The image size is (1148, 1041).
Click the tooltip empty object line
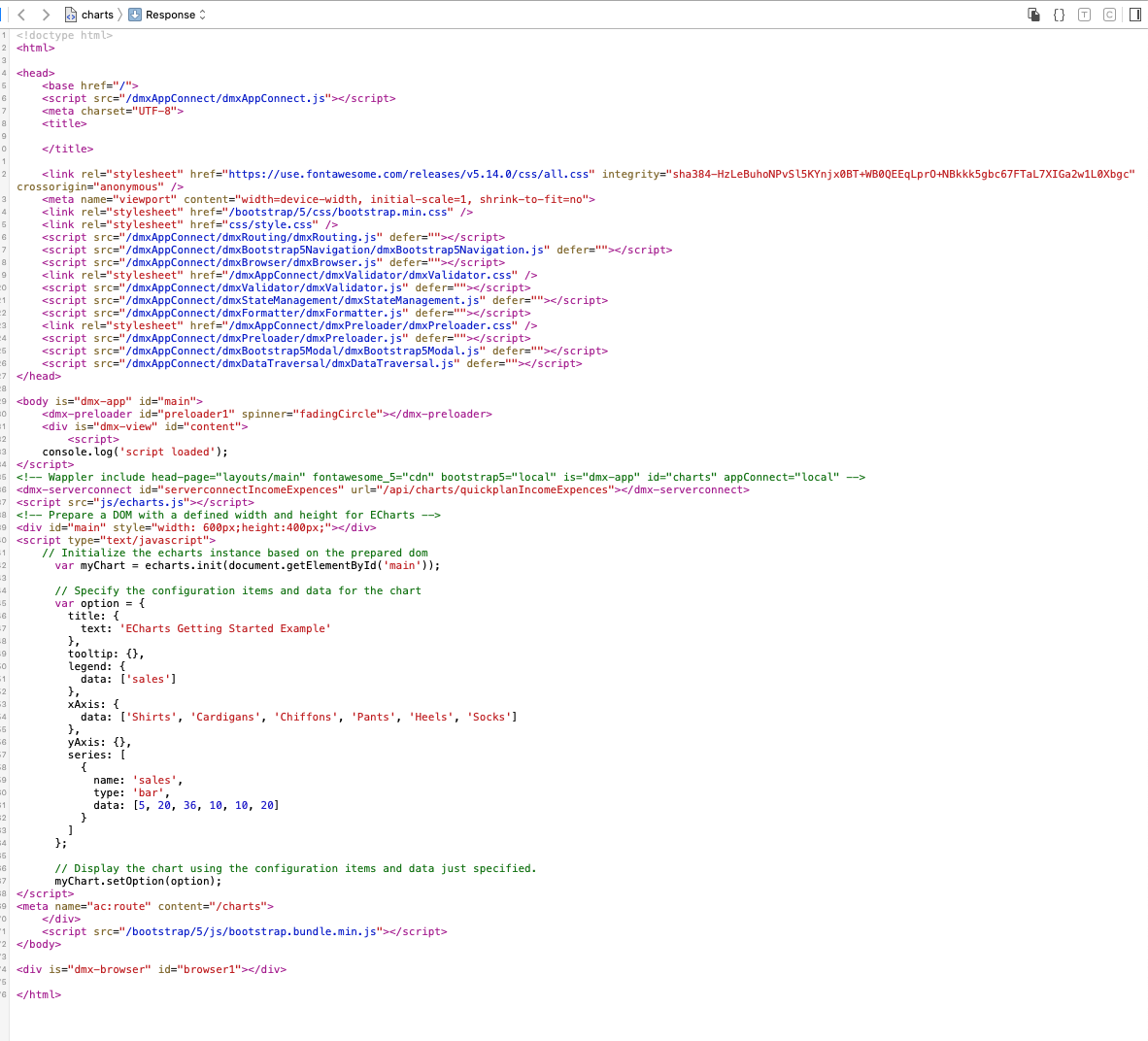click(x=106, y=654)
